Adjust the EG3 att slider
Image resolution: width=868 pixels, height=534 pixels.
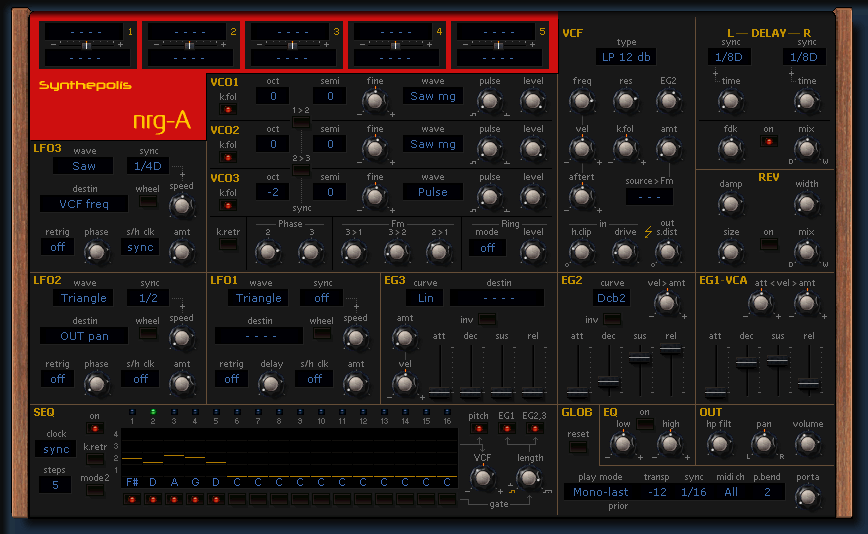click(x=440, y=393)
